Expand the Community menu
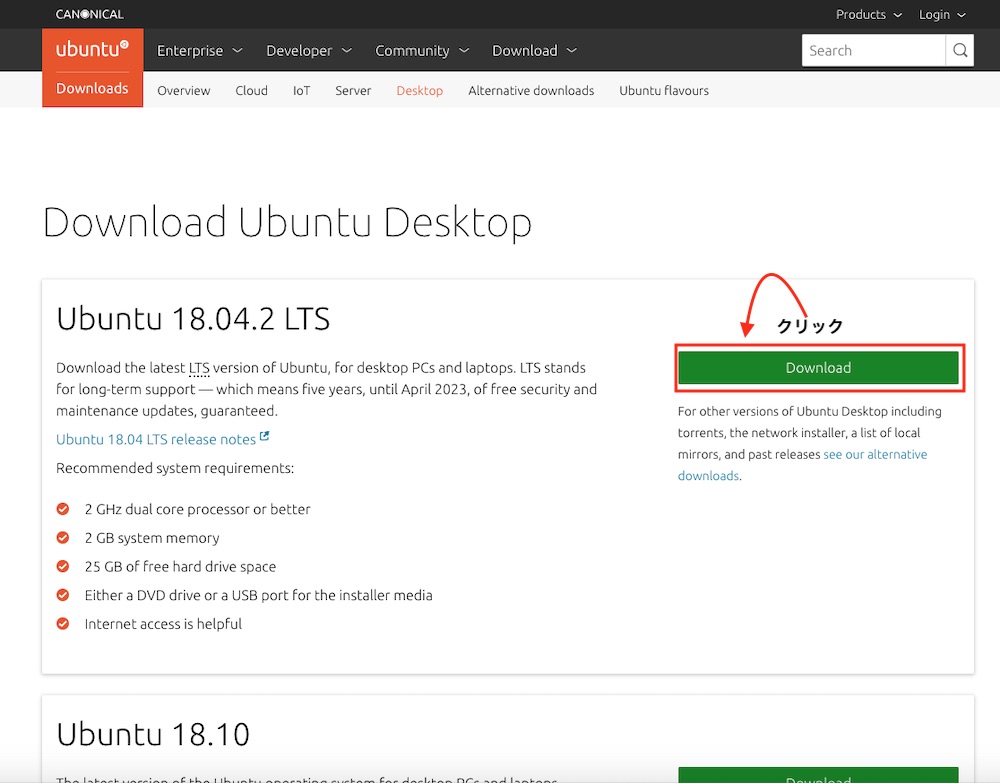The height and width of the screenshot is (783, 1000). pyautogui.click(x=422, y=50)
